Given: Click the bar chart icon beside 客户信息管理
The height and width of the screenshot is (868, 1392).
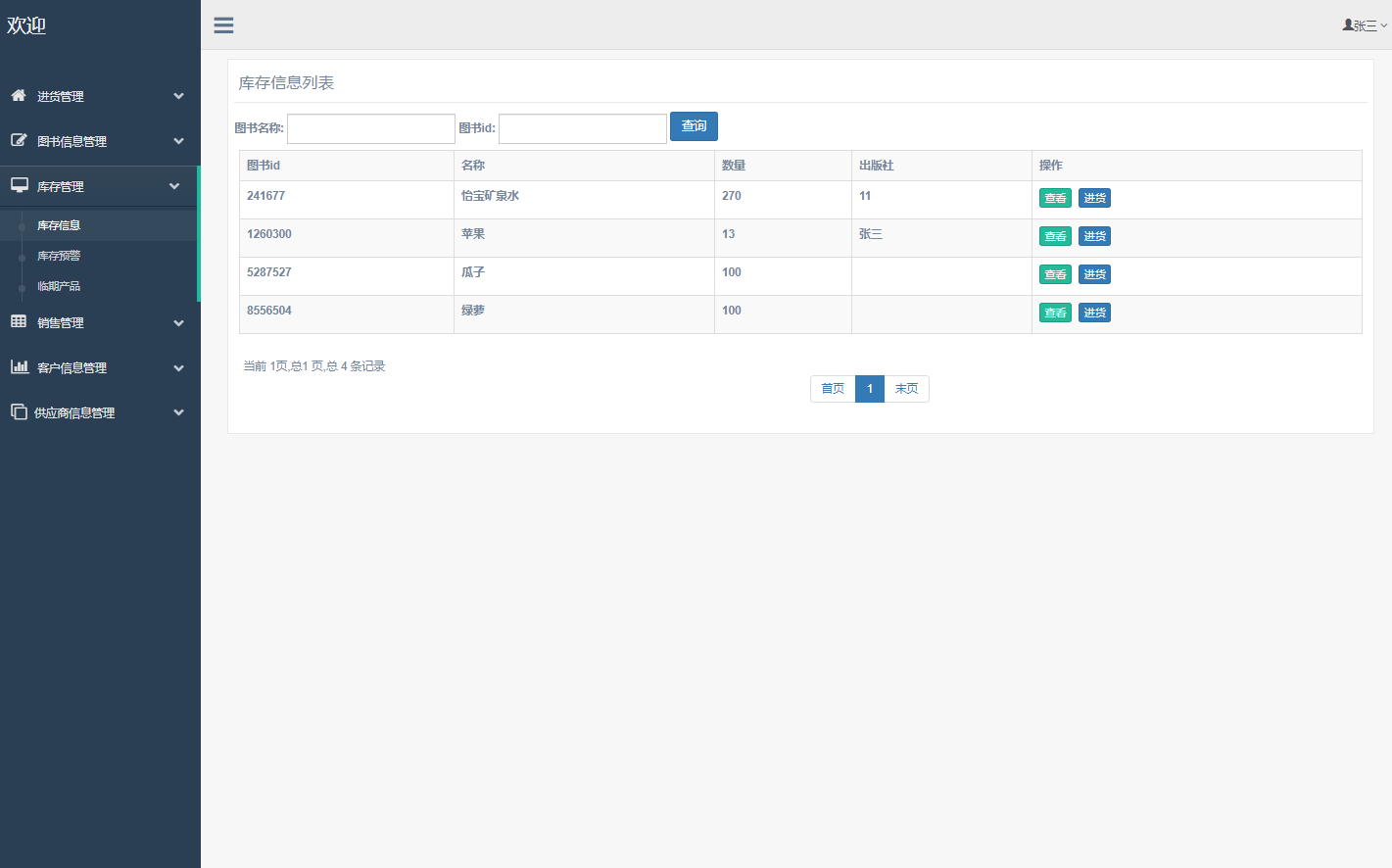Looking at the screenshot, I should 19,366.
